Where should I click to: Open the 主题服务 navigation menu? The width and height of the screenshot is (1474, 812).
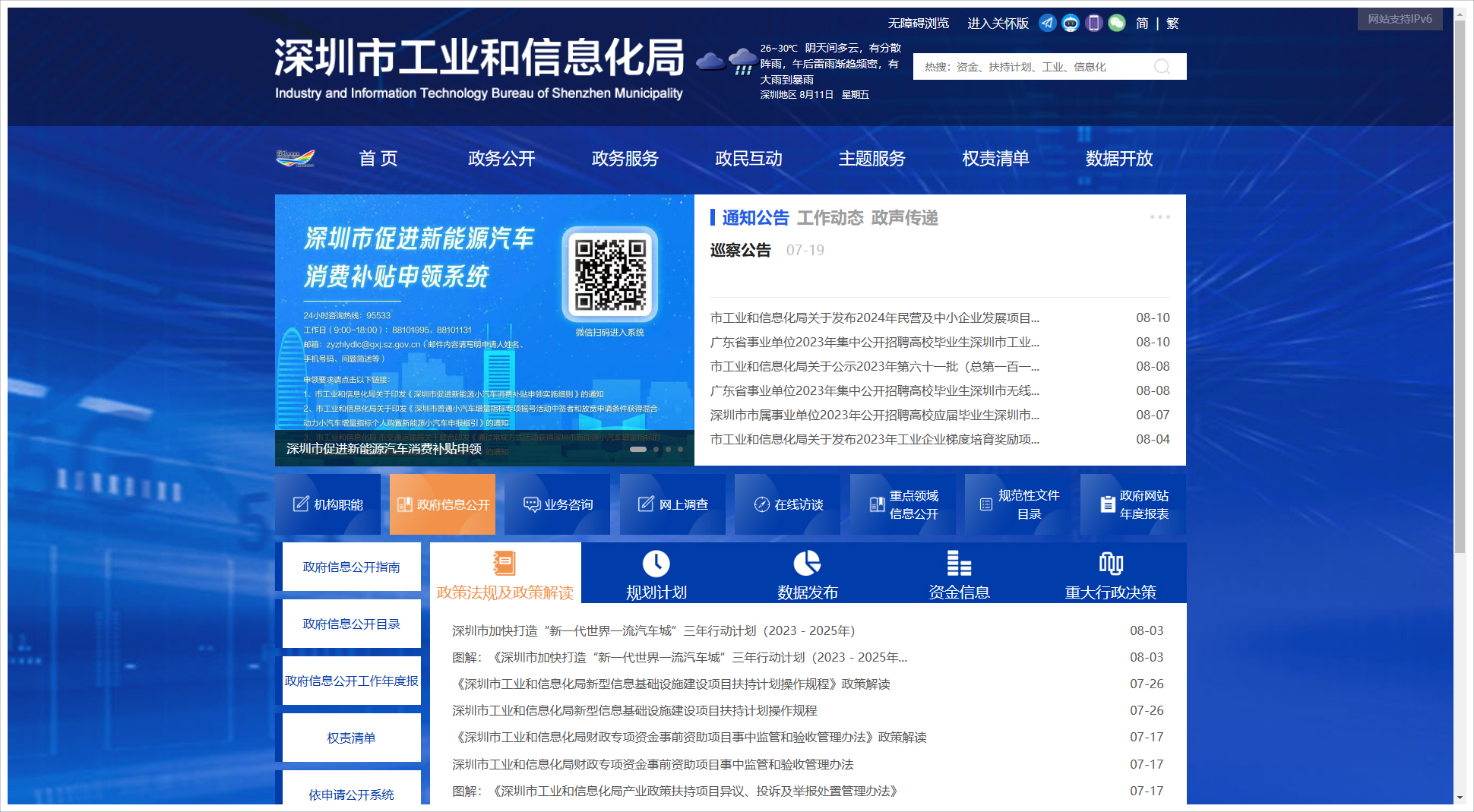pyautogui.click(x=871, y=159)
